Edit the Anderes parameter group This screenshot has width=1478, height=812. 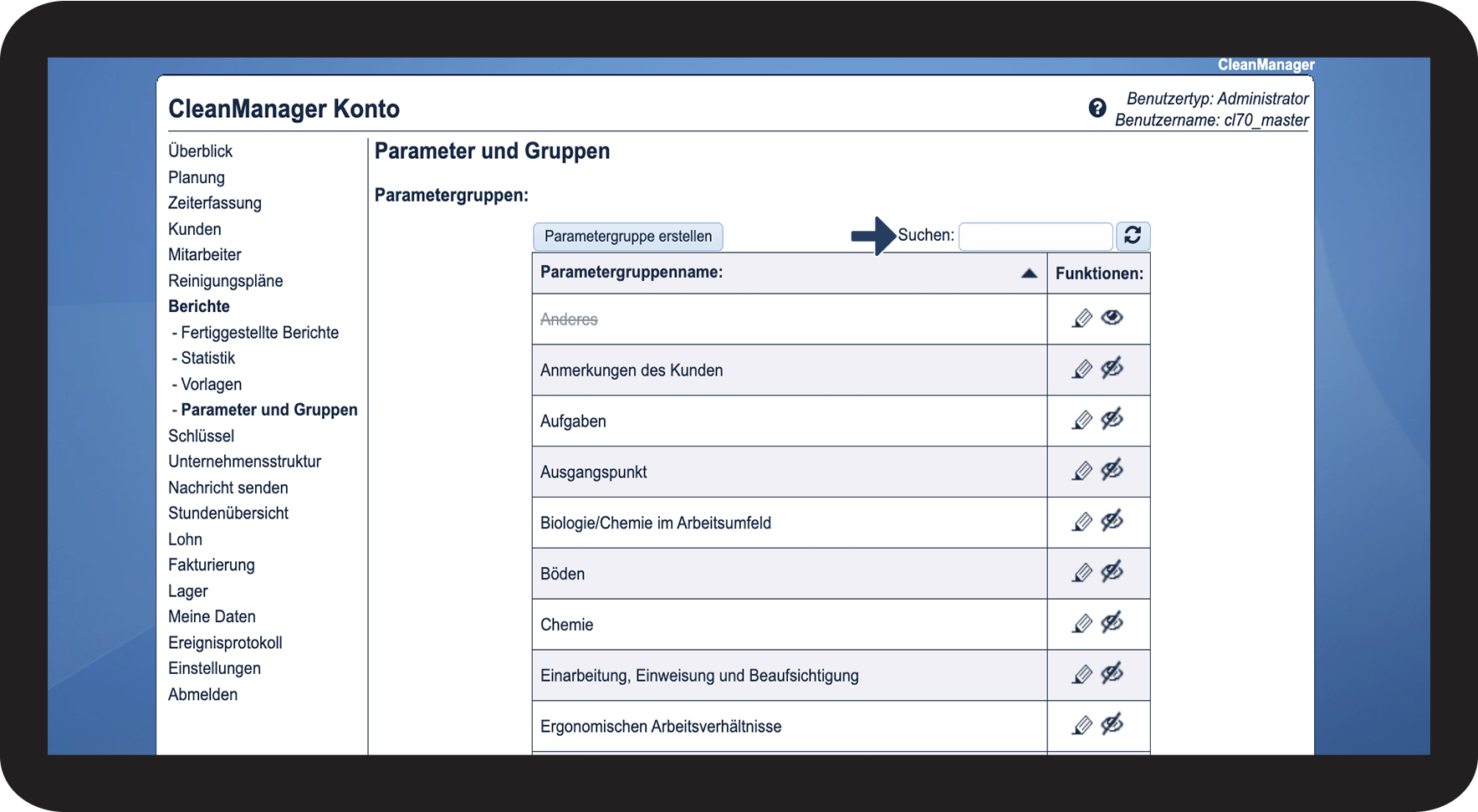pos(1082,319)
